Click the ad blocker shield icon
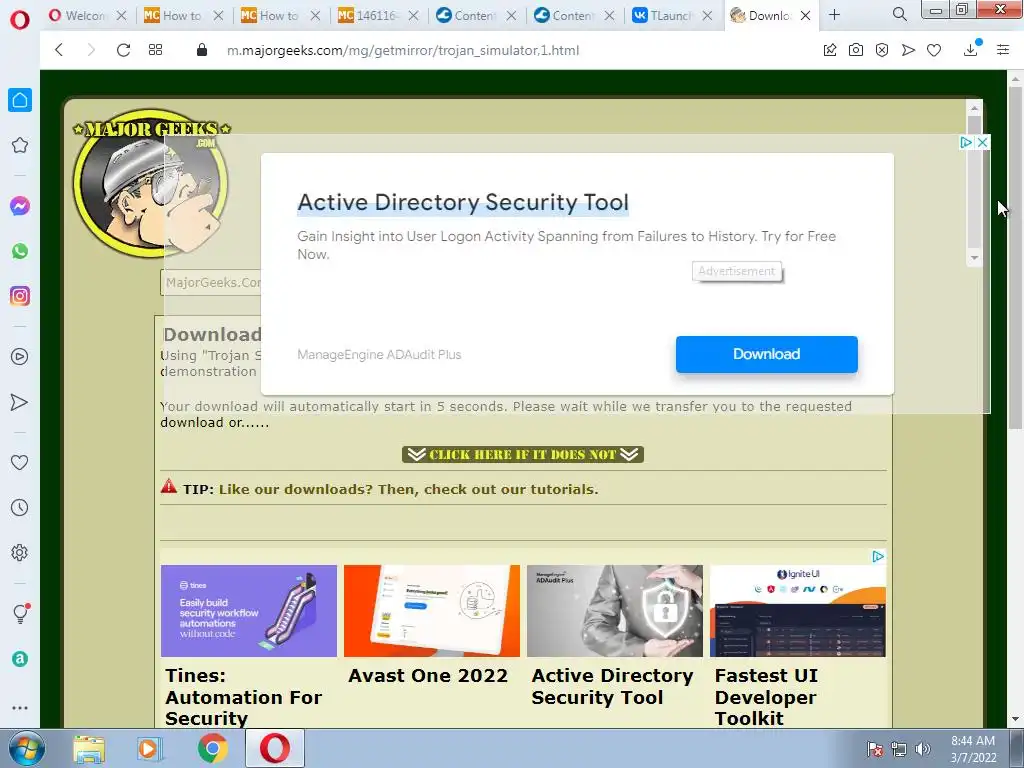Screen dimensions: 1024x768 pyautogui.click(x=882, y=50)
